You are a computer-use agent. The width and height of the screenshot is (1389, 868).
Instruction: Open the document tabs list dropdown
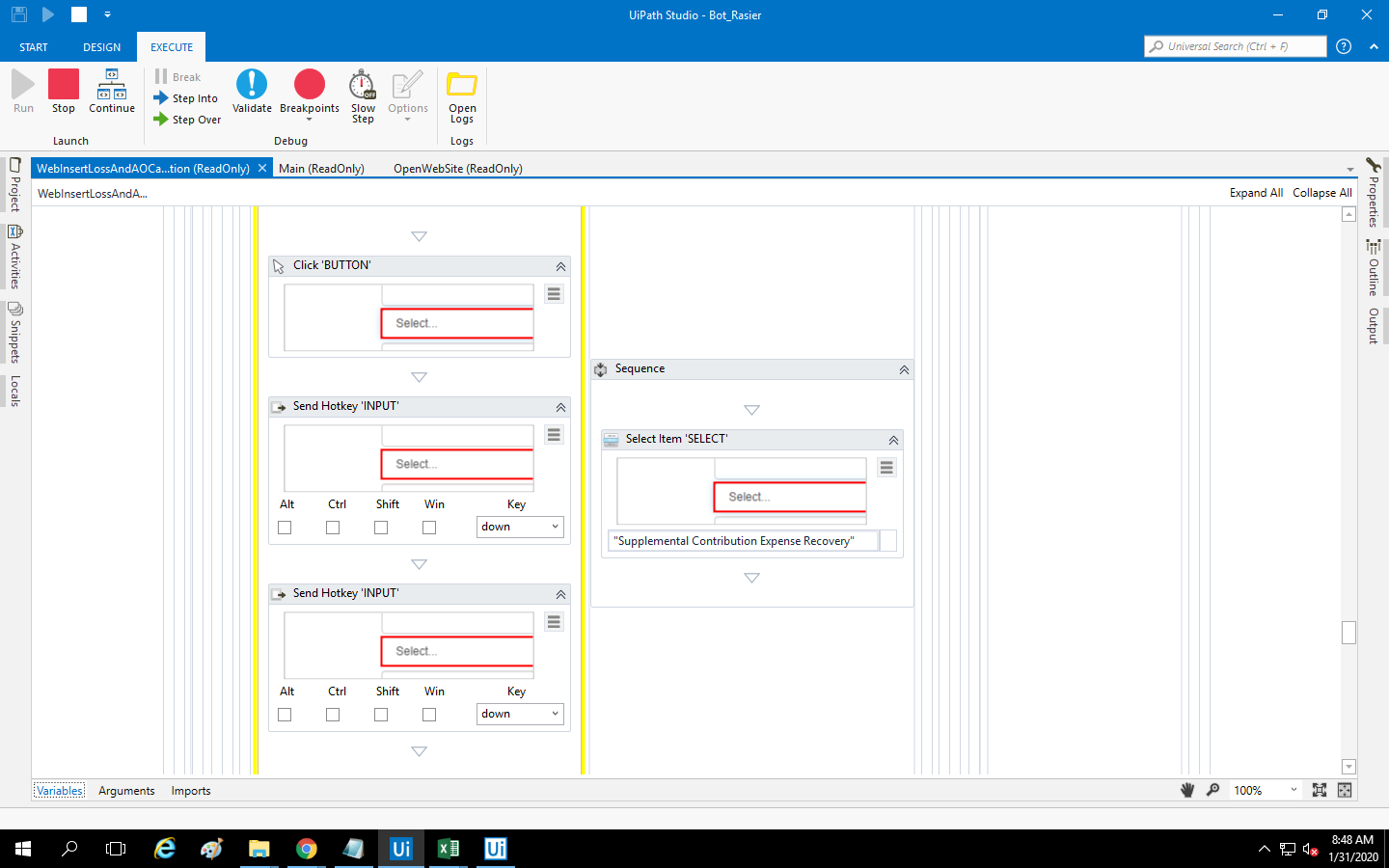[1350, 169]
